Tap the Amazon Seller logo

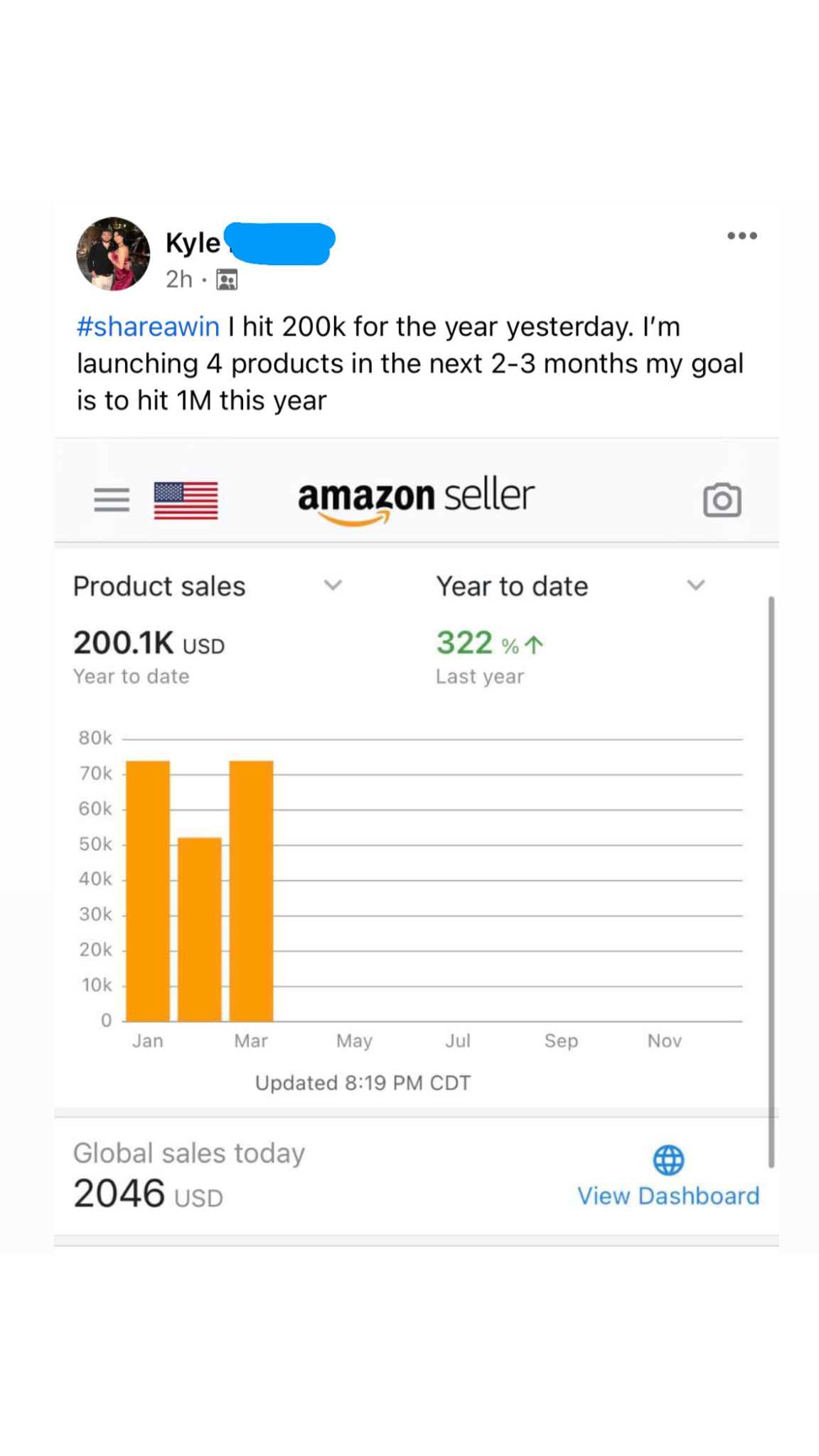point(416,499)
